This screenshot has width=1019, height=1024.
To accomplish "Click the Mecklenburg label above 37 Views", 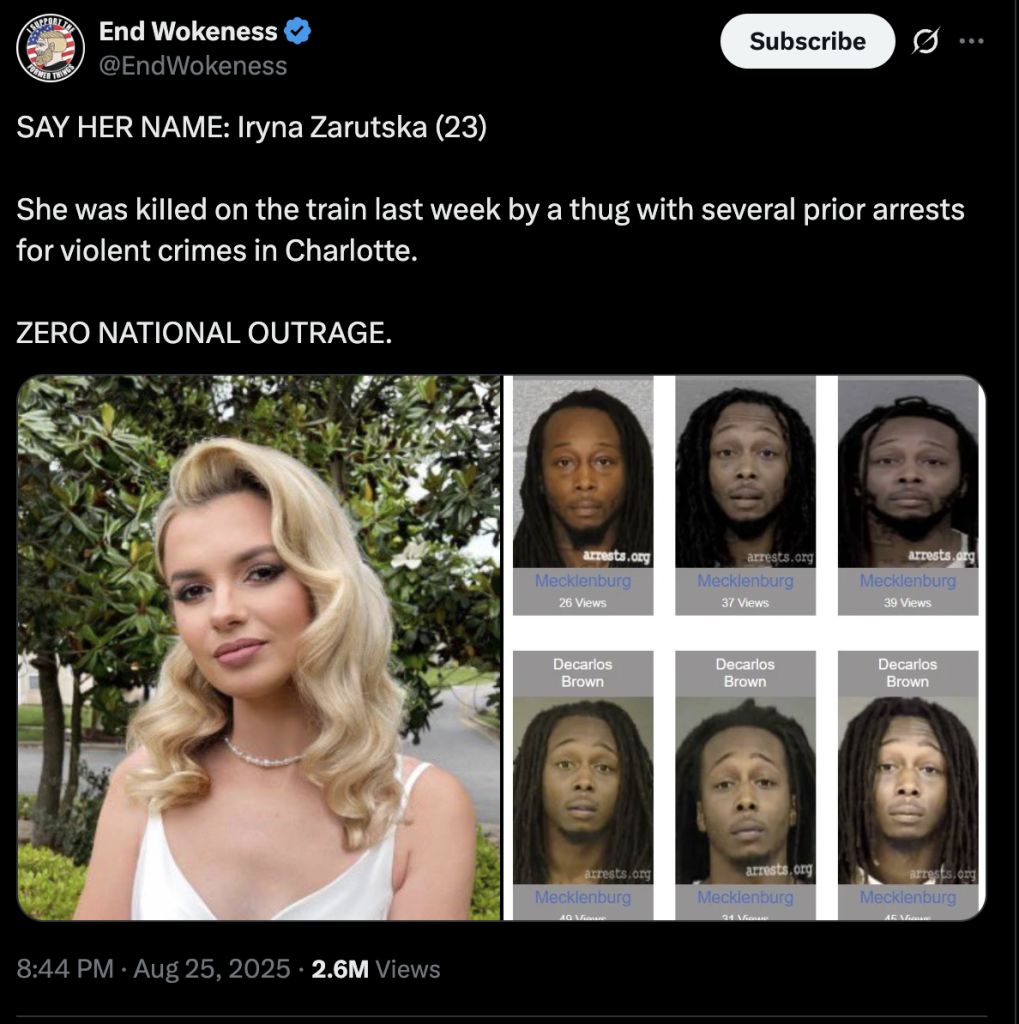I will (x=745, y=581).
